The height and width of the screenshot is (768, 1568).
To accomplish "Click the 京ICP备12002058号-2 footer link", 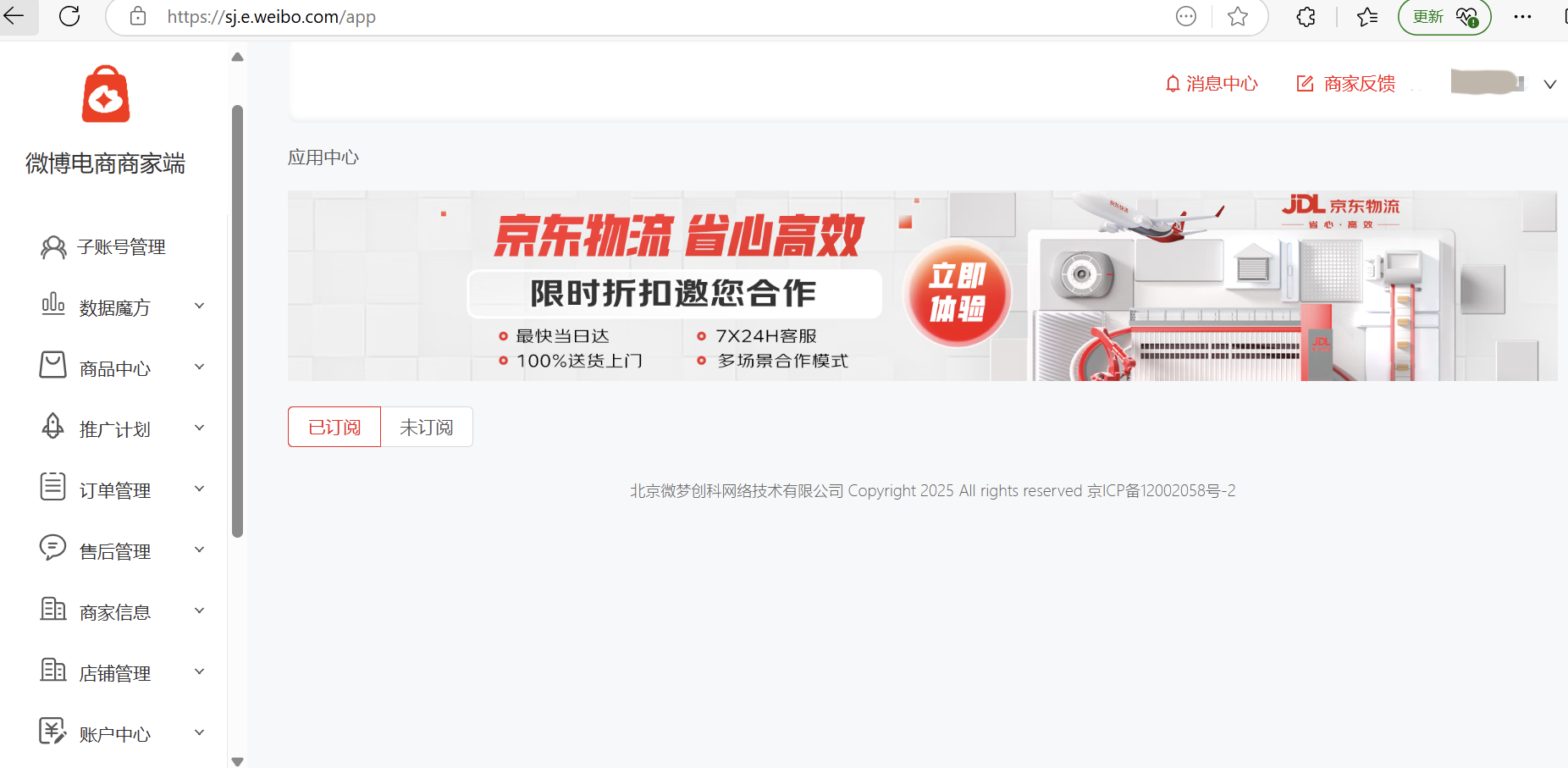I will pos(1162,490).
